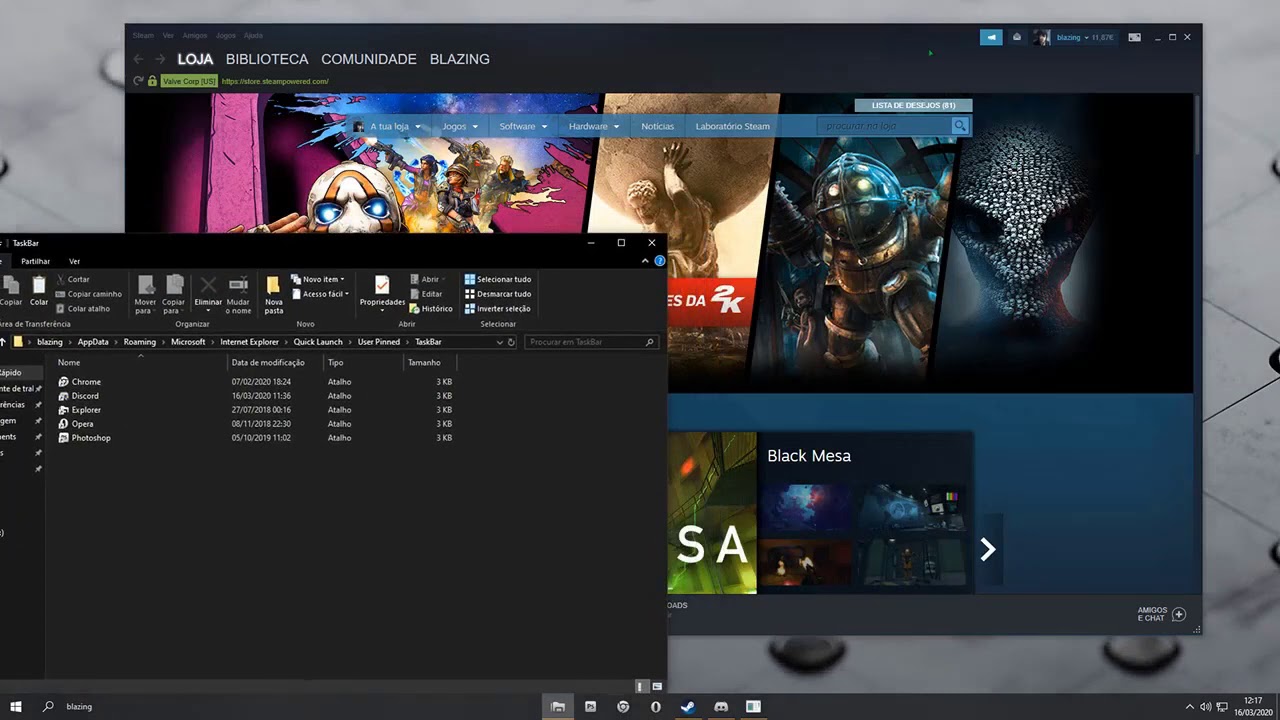The height and width of the screenshot is (720, 1280).
Task: Click the Eliminar delete icon
Action: tap(208, 285)
